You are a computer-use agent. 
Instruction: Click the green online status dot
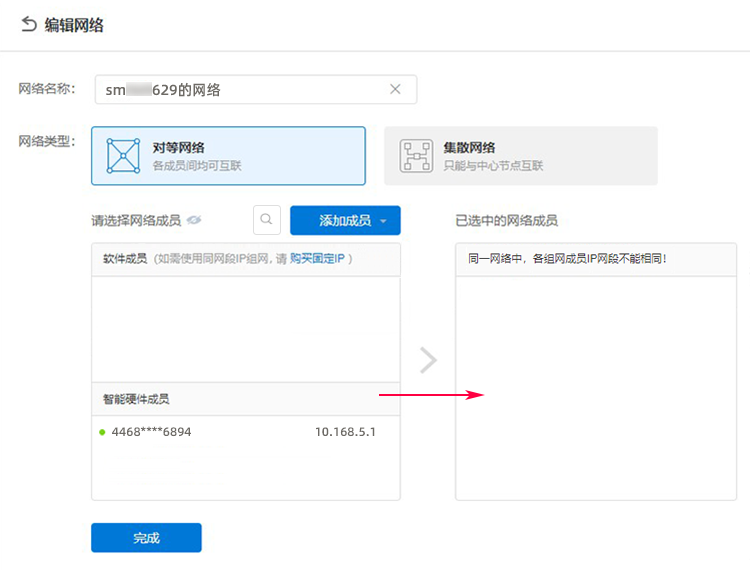[102, 432]
